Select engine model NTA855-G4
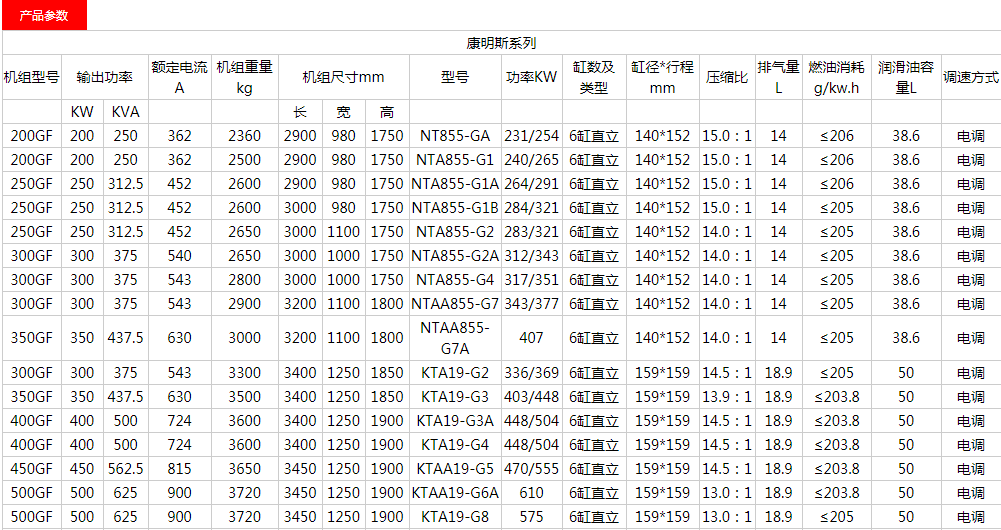 (455, 280)
